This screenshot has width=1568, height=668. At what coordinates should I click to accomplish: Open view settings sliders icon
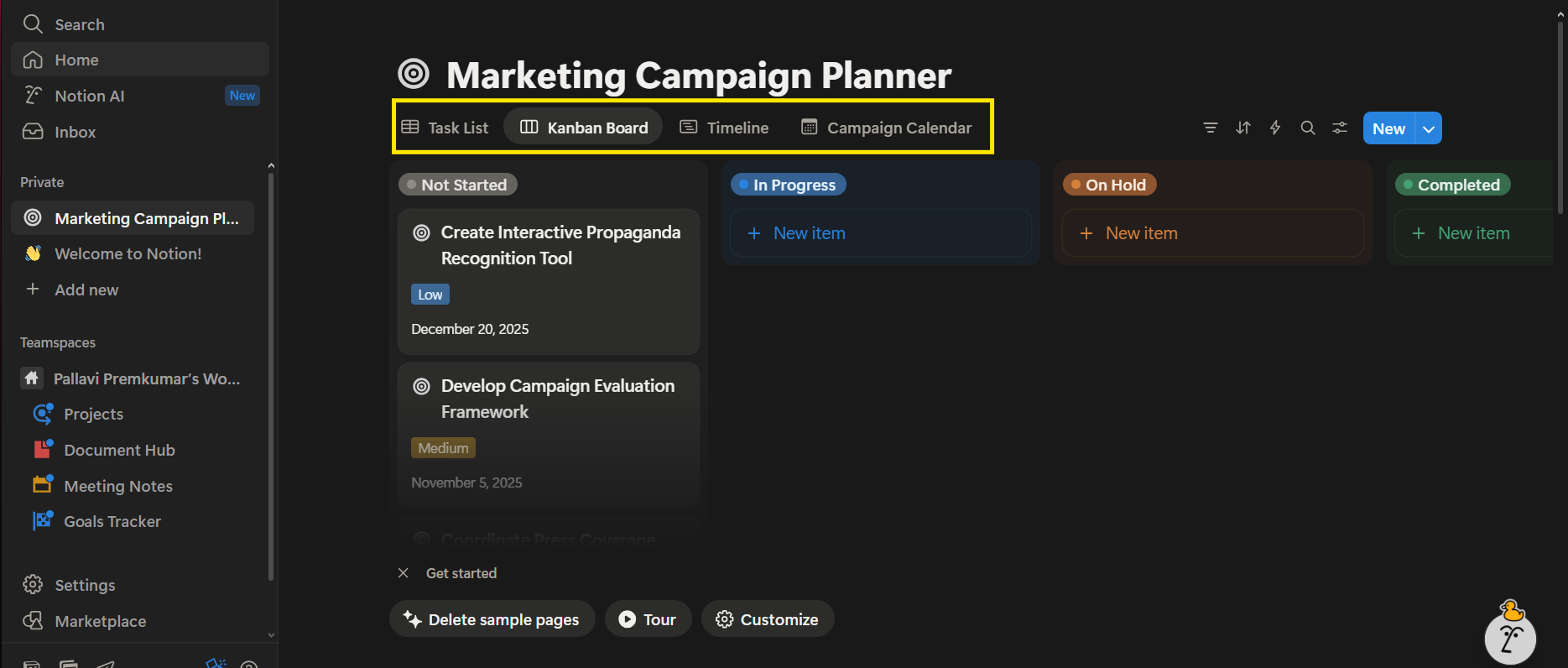click(x=1340, y=128)
